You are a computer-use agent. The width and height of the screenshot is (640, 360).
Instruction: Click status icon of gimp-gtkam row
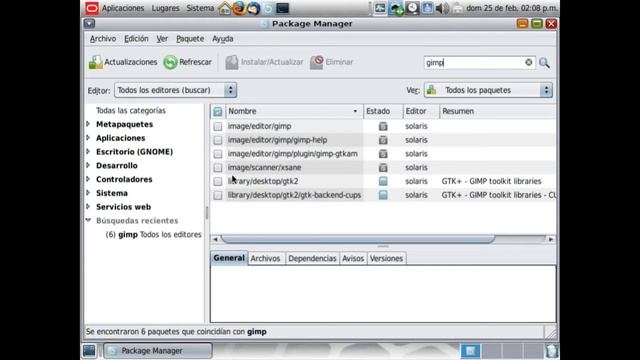click(383, 154)
